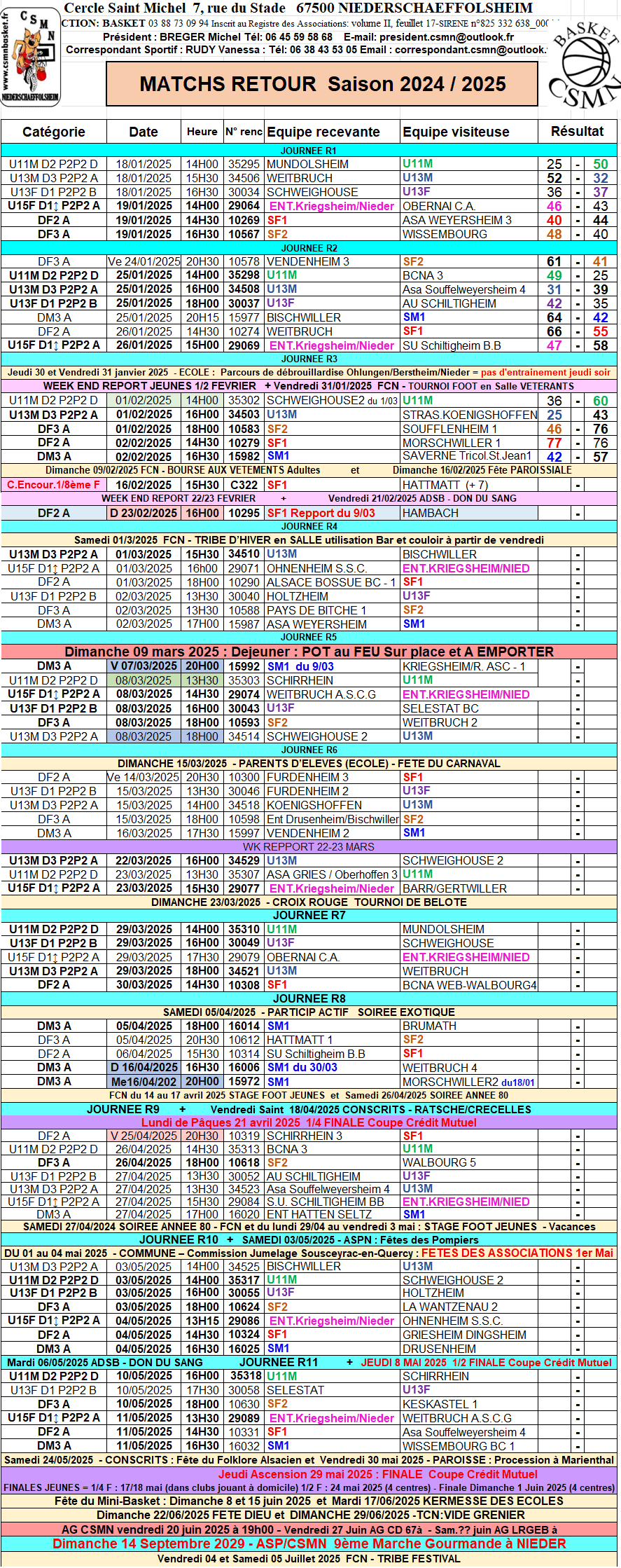Click the KESKASTEL 1 visitor cell
This screenshot has height=1568, width=621.
pyautogui.click(x=470, y=1404)
